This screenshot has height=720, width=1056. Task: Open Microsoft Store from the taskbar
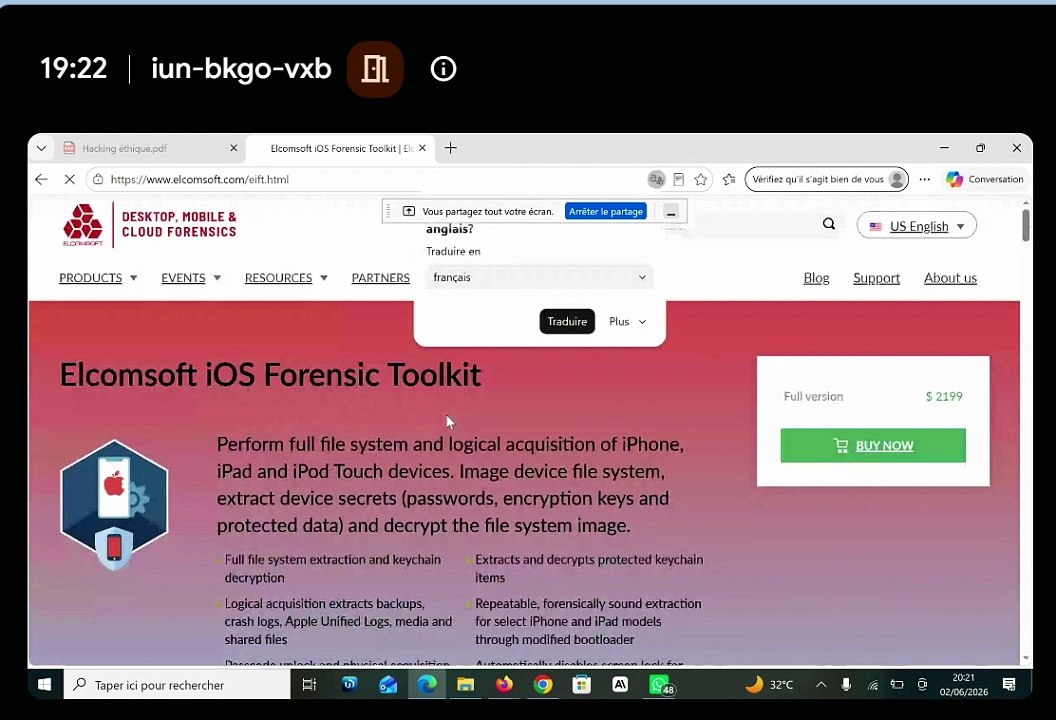coord(582,685)
